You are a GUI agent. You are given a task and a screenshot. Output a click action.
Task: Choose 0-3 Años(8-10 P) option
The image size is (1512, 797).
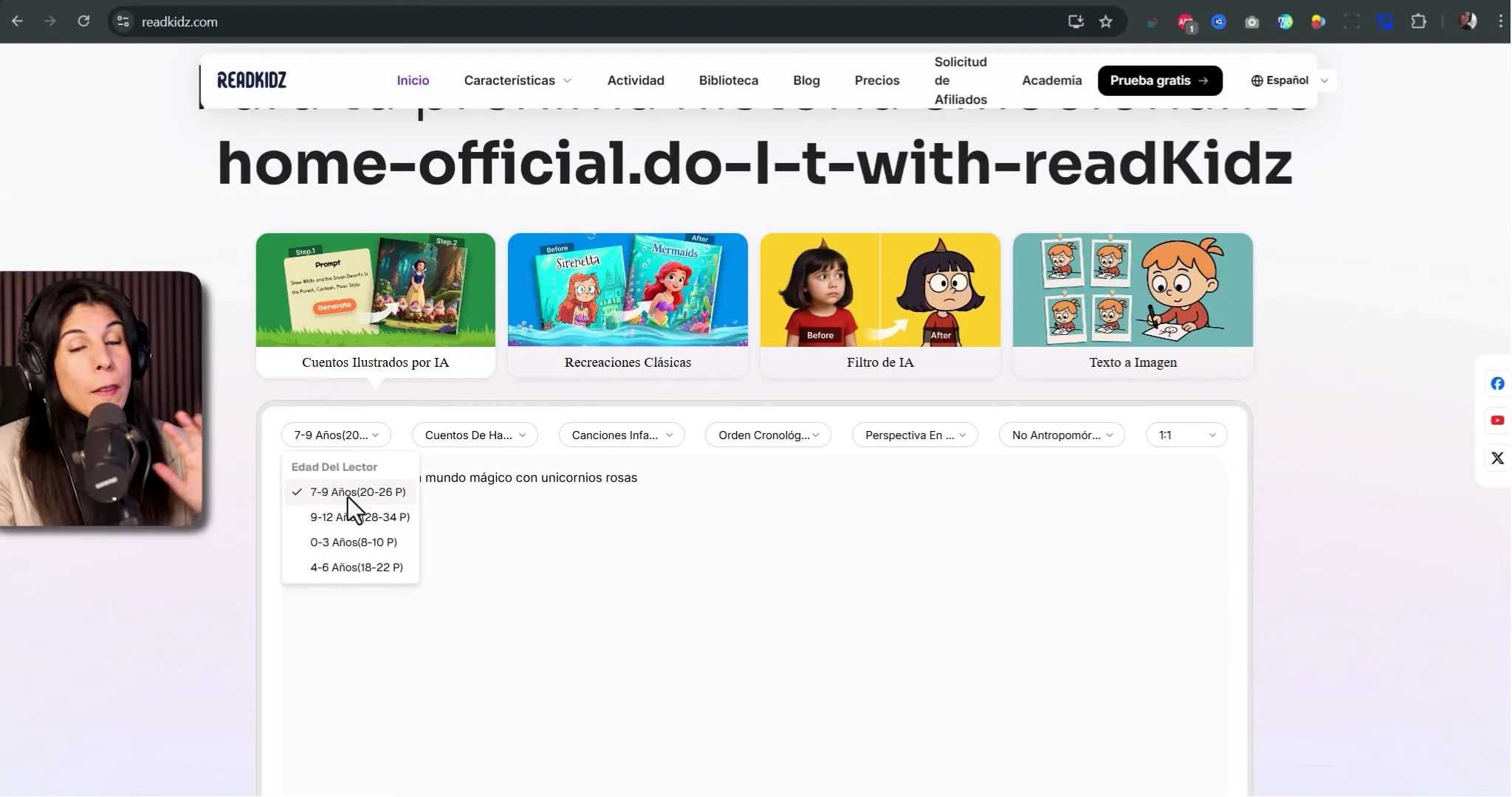[353, 542]
